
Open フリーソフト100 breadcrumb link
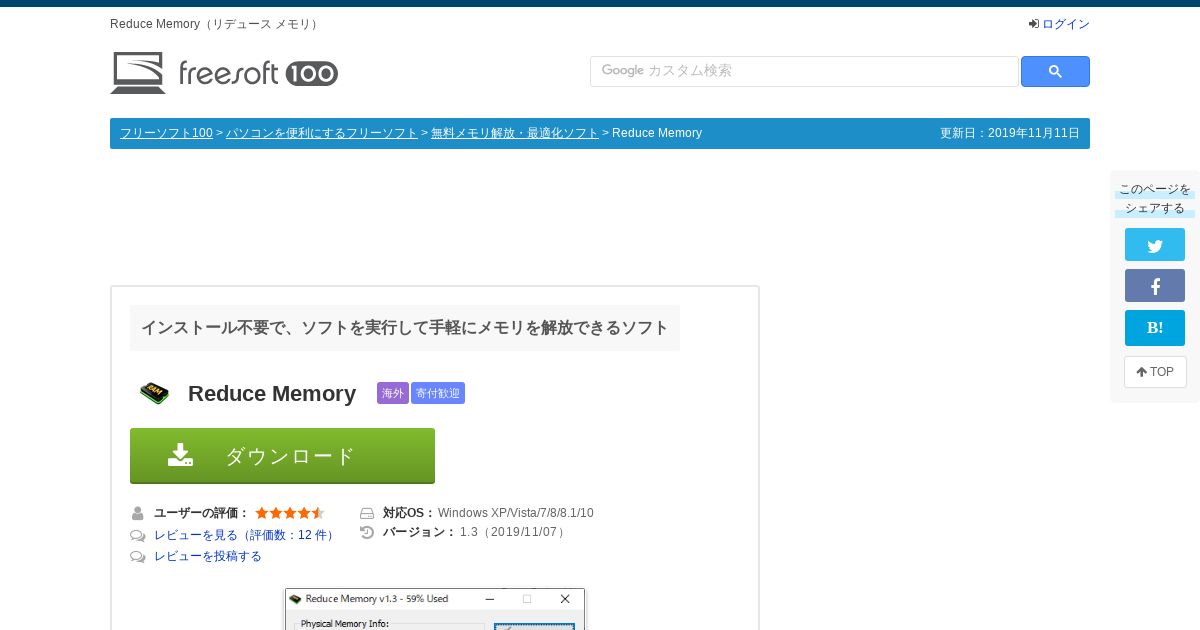[166, 133]
